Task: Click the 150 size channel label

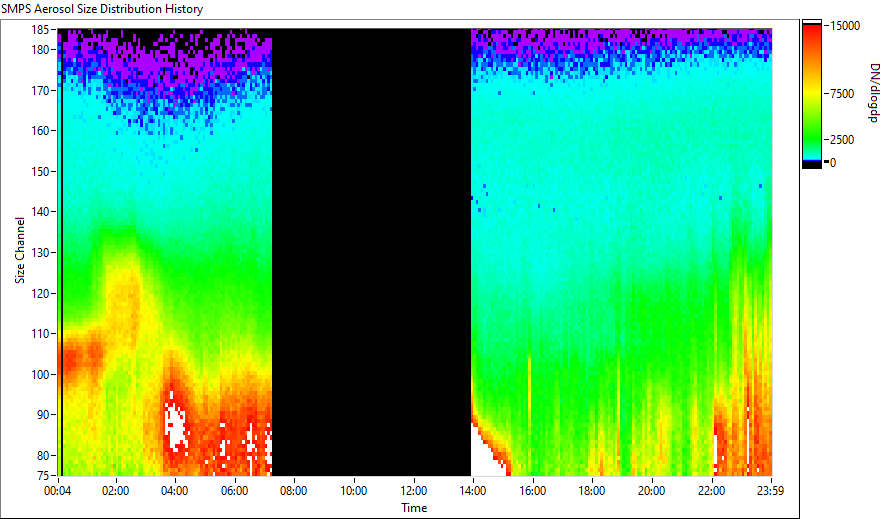Action: tap(41, 171)
